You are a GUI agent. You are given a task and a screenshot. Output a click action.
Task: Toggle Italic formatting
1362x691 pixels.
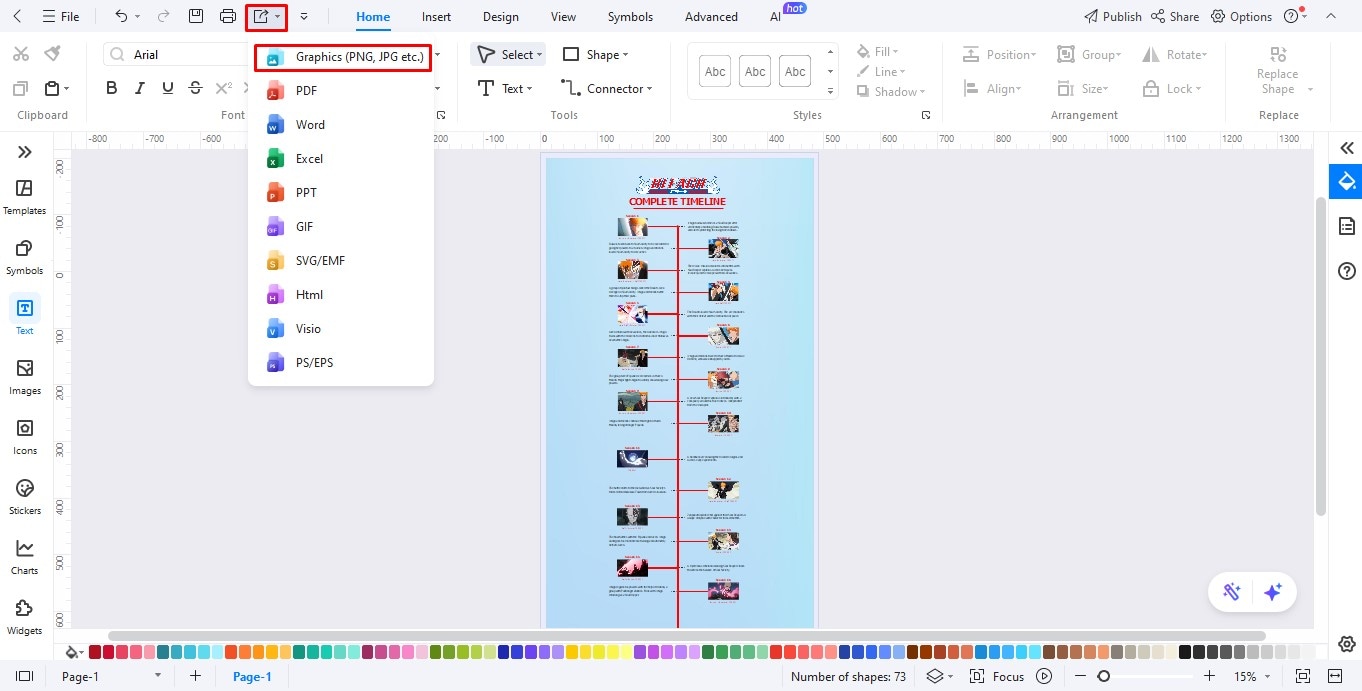click(140, 88)
